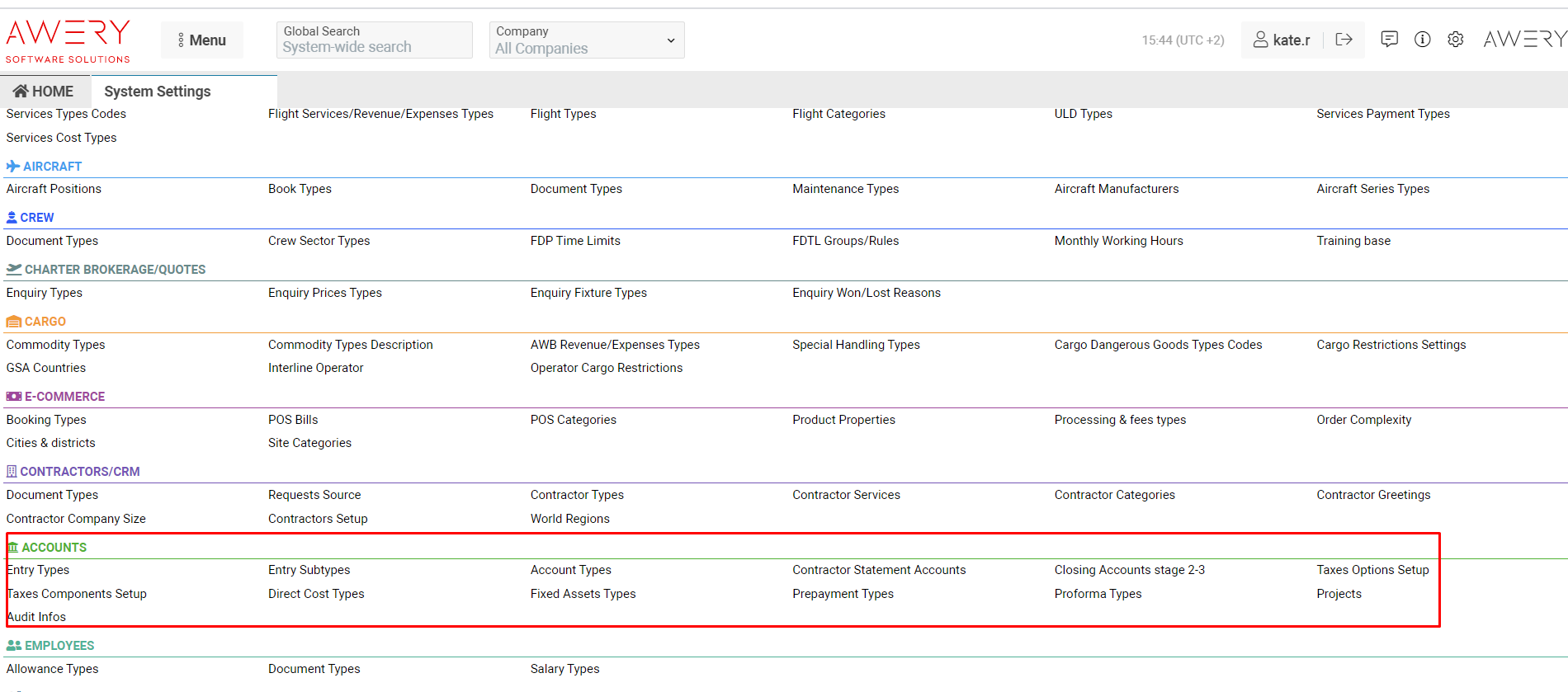Expand the Company dropdown selector

coord(586,40)
